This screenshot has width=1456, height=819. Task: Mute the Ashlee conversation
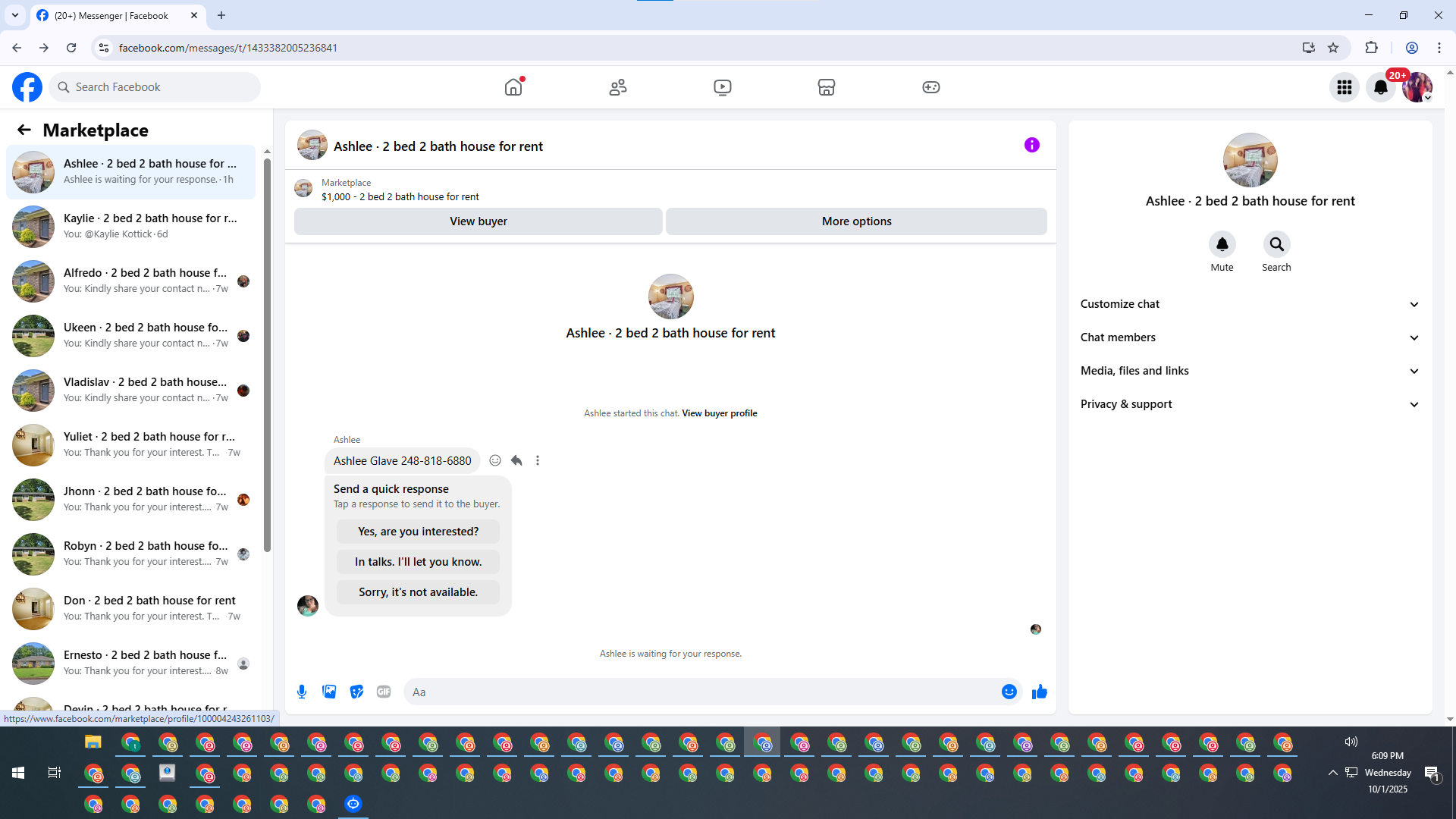(x=1222, y=244)
